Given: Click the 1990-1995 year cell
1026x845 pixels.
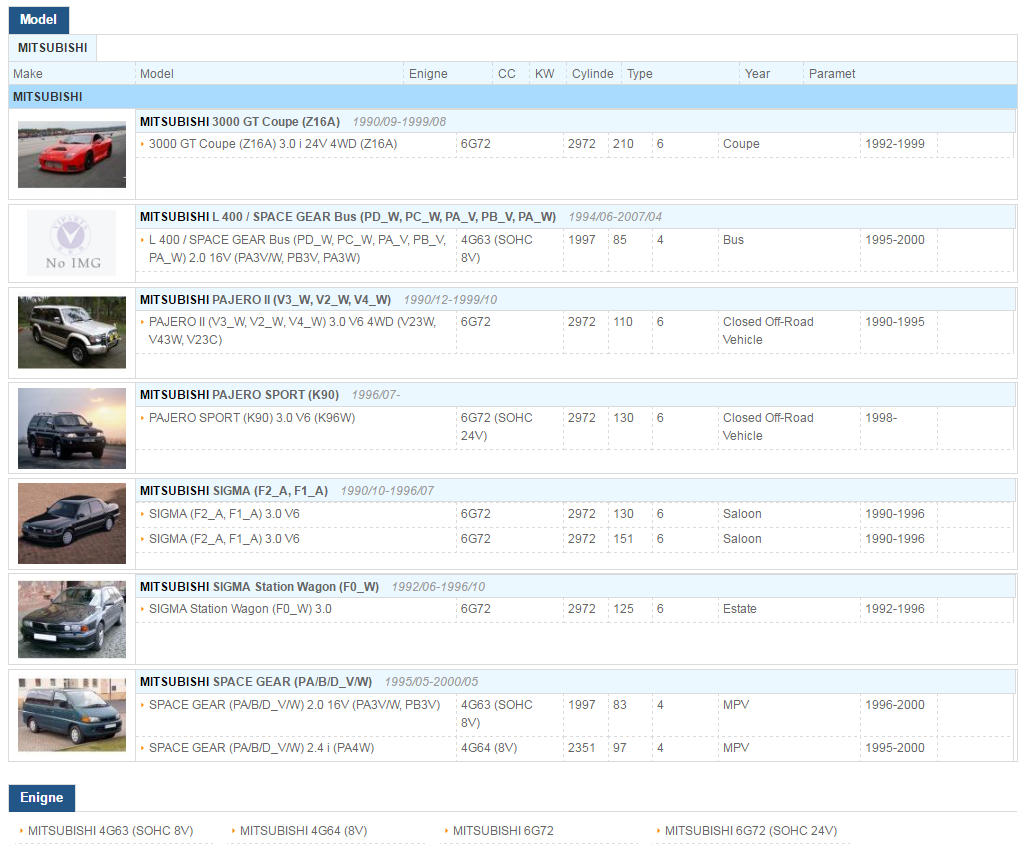Looking at the screenshot, I should (894, 322).
